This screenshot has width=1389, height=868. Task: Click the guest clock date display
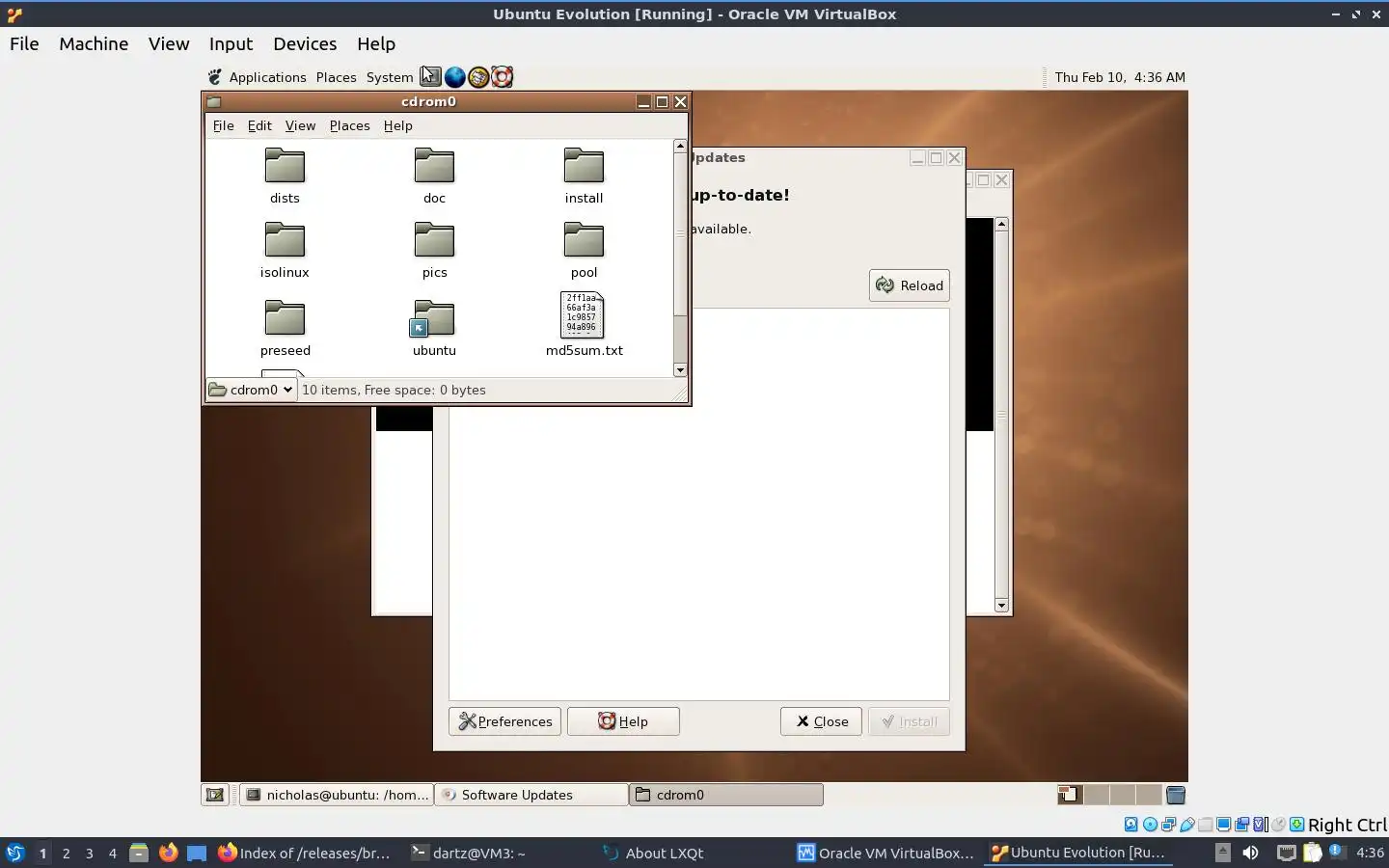[x=1120, y=77]
